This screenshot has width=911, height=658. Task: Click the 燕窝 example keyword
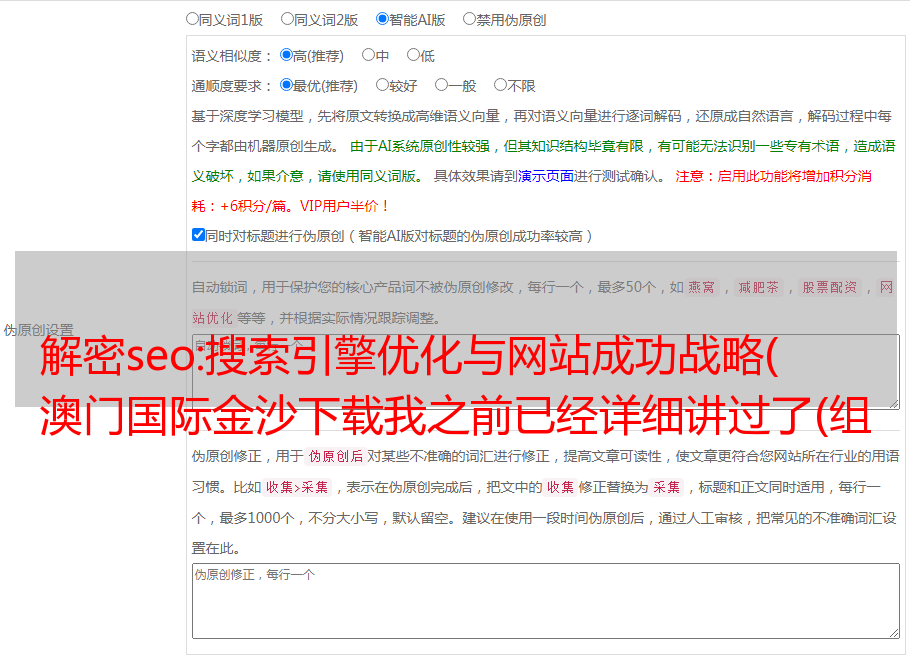(701, 287)
